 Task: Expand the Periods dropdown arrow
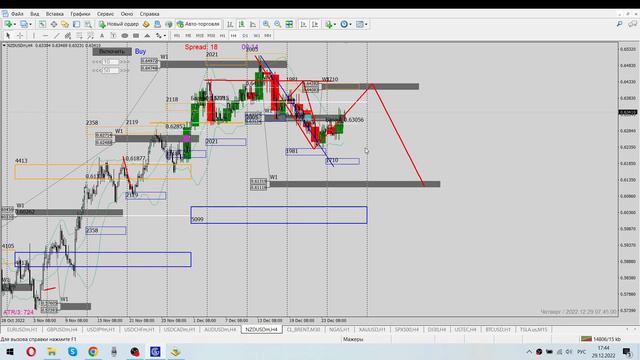351,24
